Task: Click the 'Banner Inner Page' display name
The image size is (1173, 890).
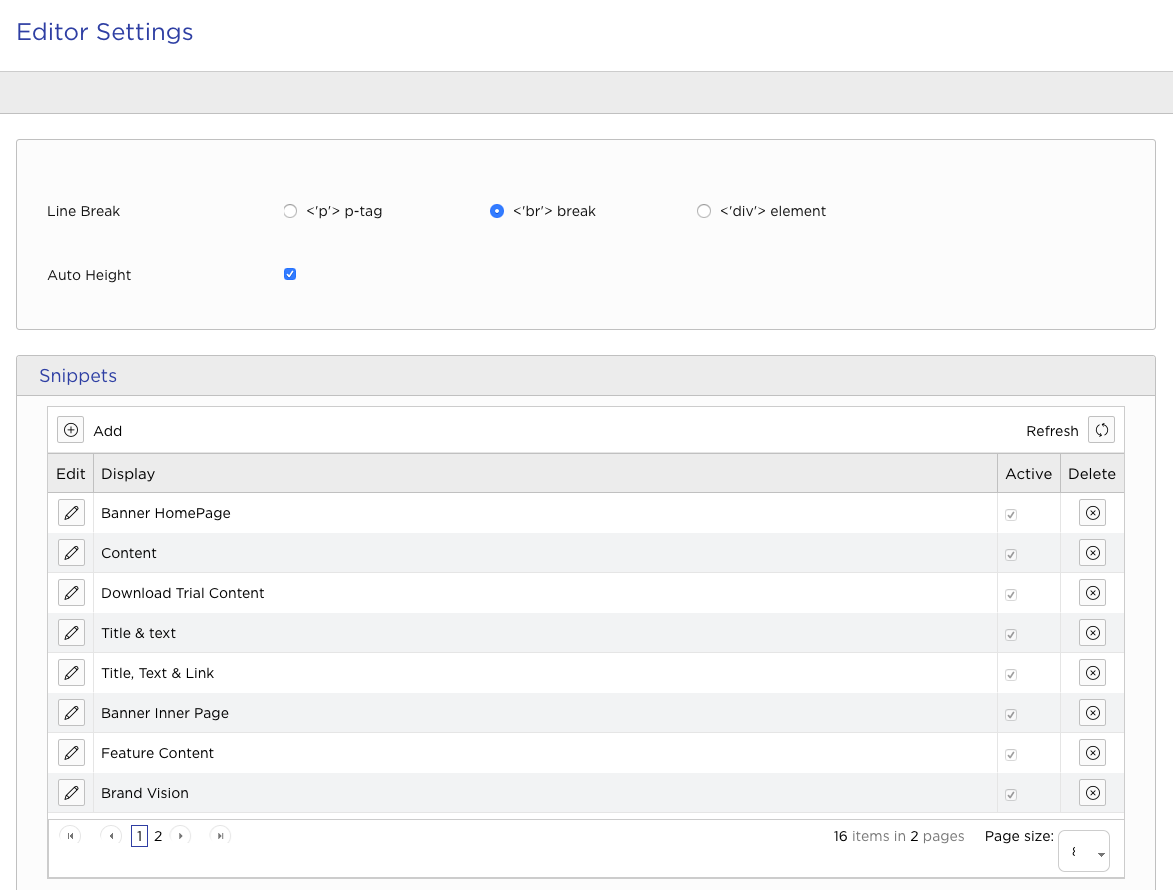Action: tap(165, 713)
